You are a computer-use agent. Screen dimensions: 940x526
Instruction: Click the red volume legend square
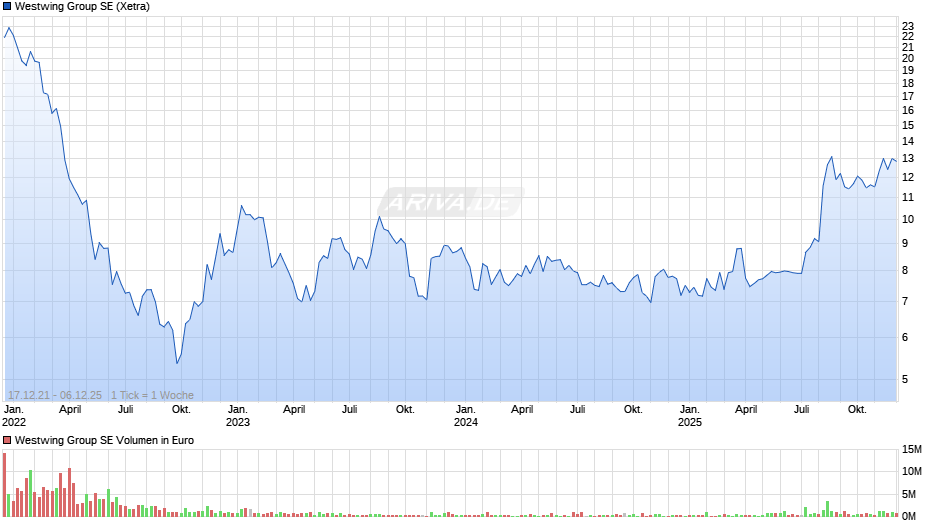point(7,440)
